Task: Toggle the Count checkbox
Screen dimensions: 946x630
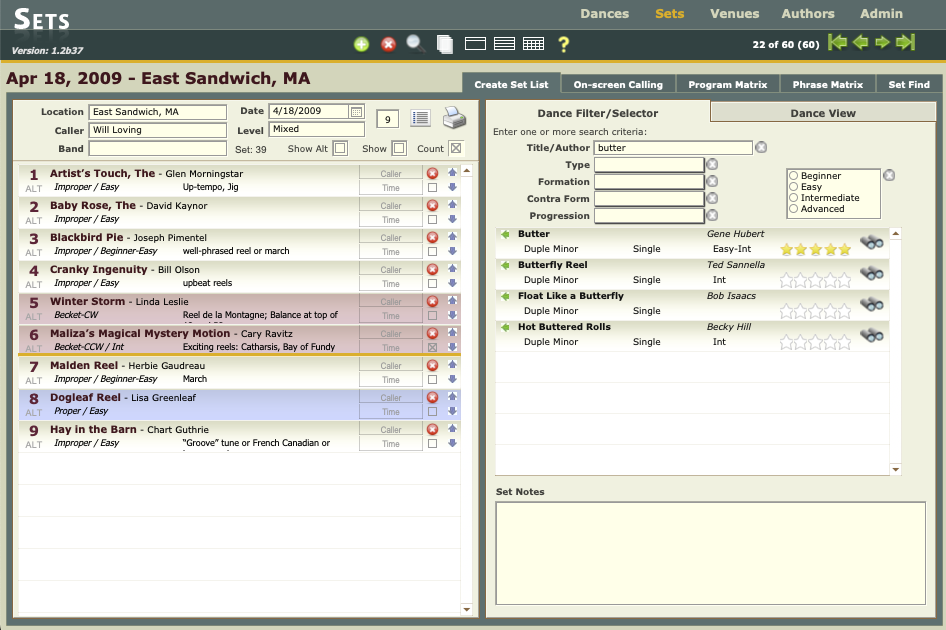Action: (456, 149)
